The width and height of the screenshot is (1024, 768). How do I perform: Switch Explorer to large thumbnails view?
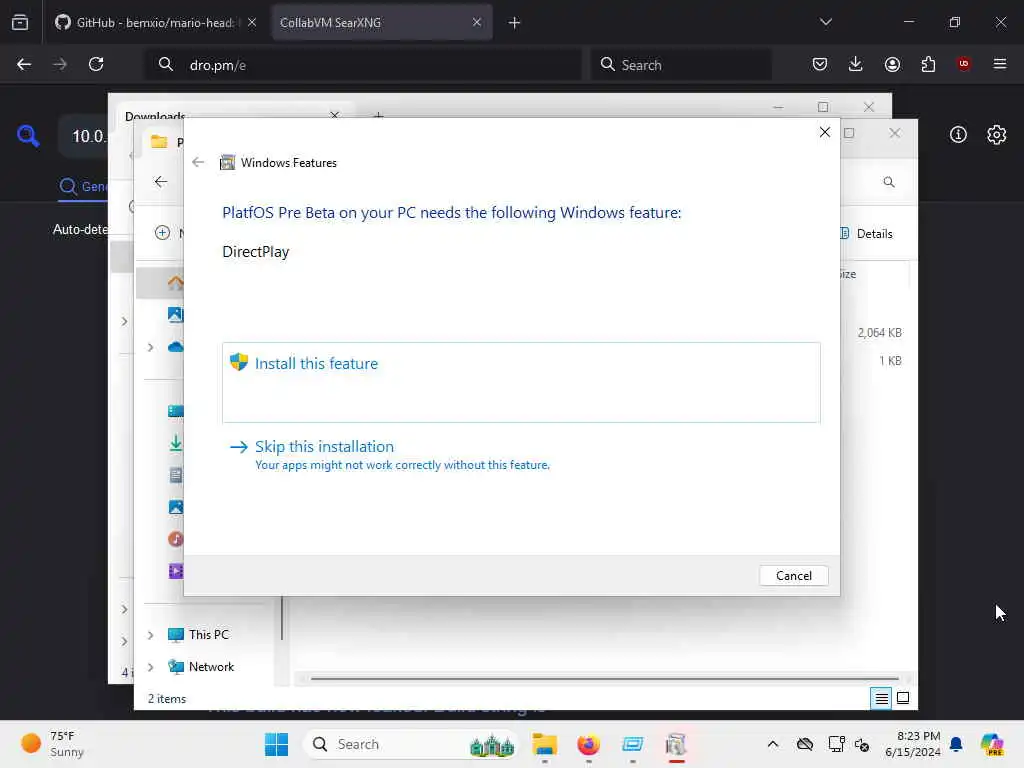[x=903, y=699]
